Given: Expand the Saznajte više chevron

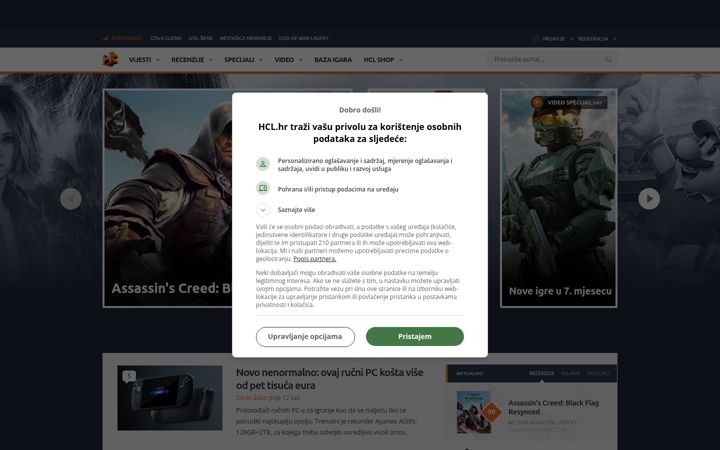Looking at the screenshot, I should click(x=263, y=210).
